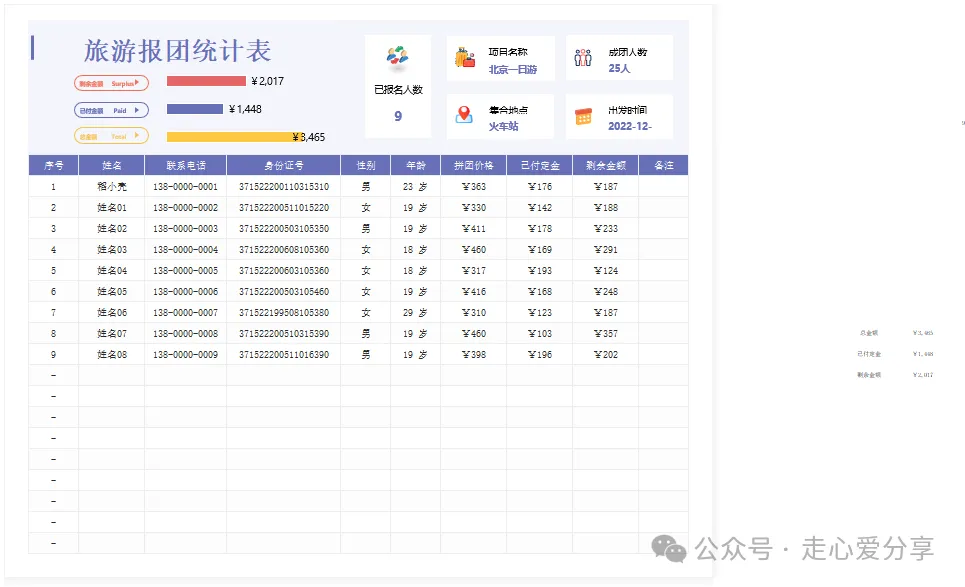Viewport: 965px width, 587px height.
Task: Select name cell 姓名05
Action: point(111,291)
